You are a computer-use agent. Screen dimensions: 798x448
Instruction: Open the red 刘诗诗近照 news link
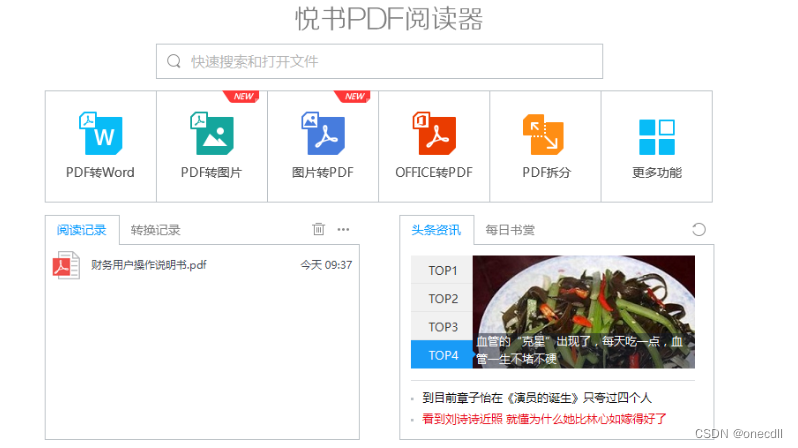point(544,419)
